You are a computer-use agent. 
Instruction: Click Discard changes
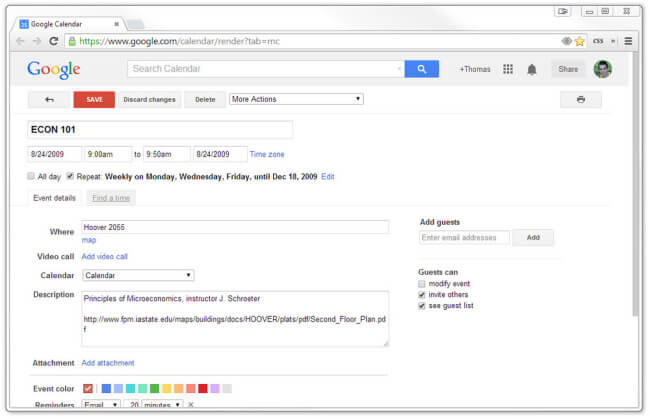(x=150, y=99)
